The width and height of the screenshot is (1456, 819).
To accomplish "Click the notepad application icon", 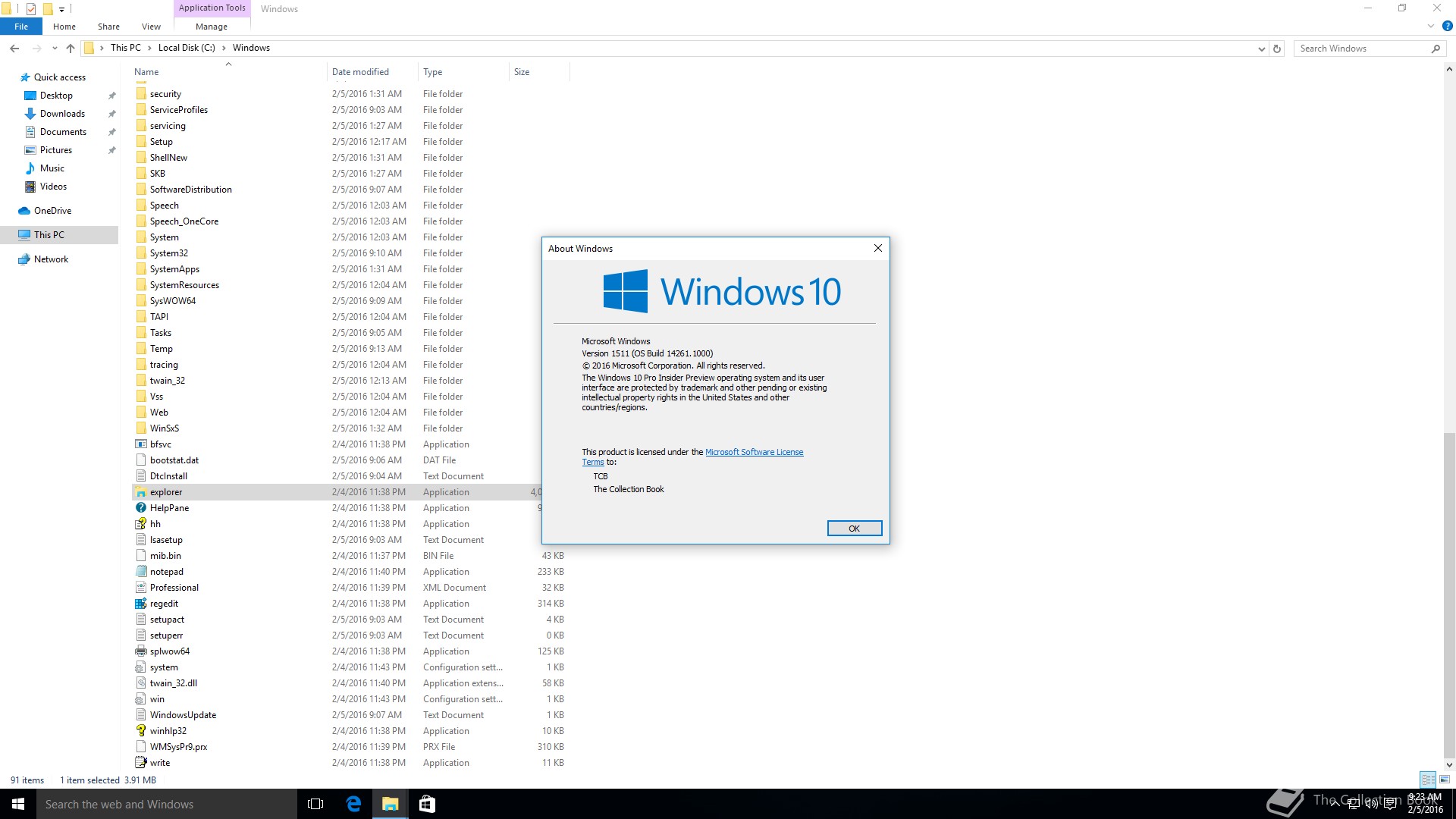I will (x=141, y=572).
